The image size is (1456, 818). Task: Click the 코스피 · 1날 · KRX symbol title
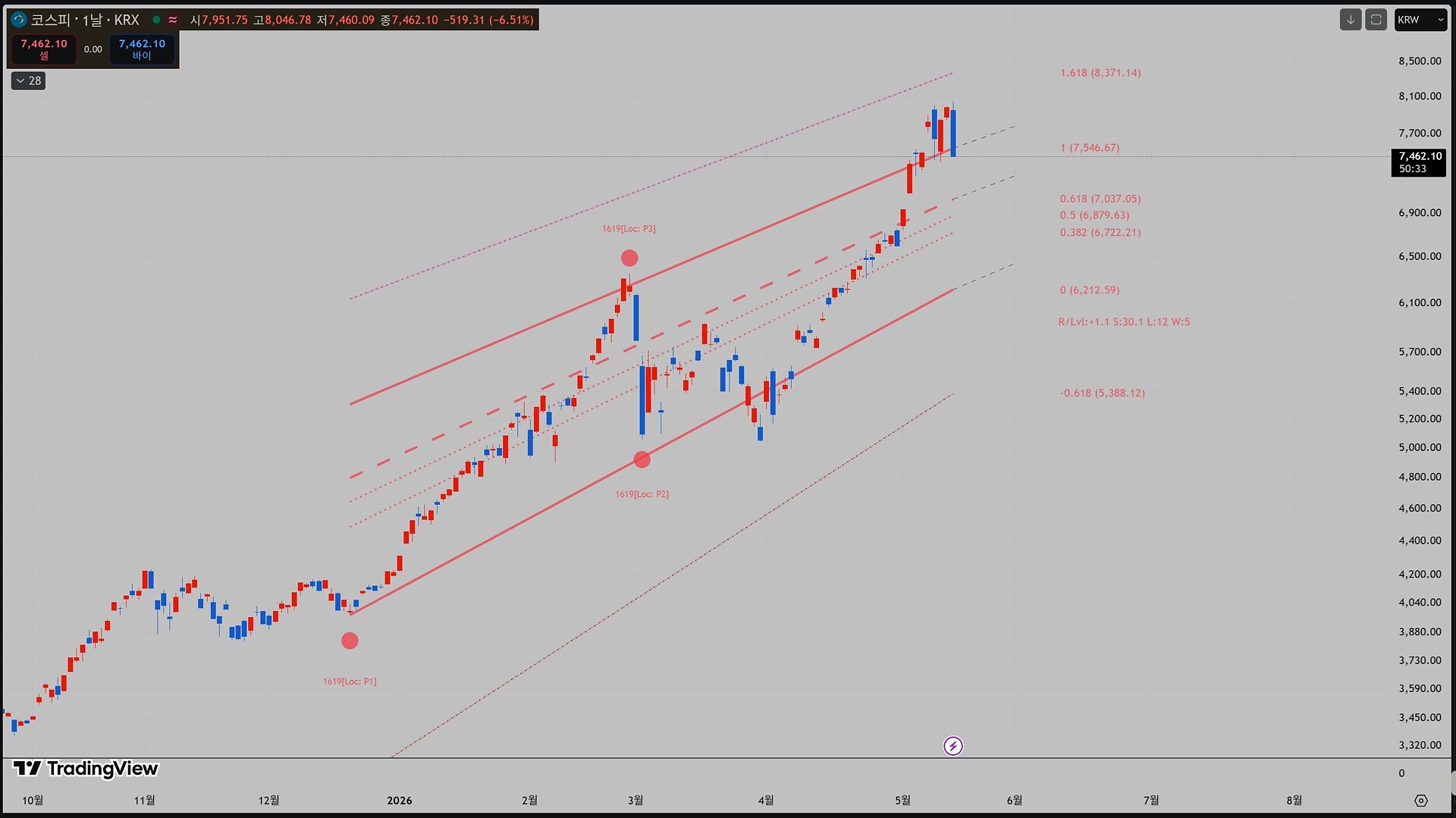pyautogui.click(x=85, y=20)
